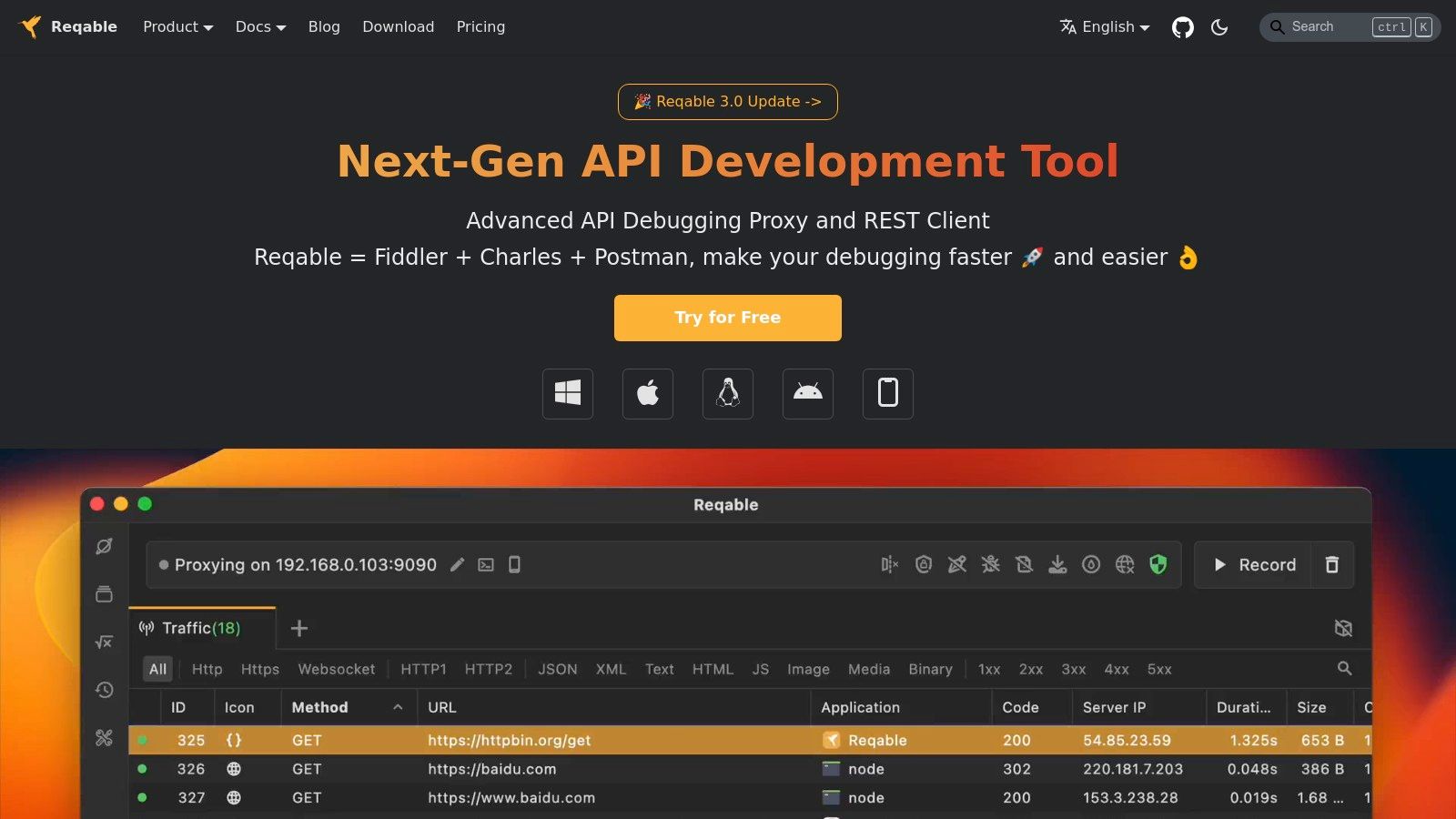Image resolution: width=1456 pixels, height=819 pixels.
Task: Click the search magnifier in filter bar
Action: click(1344, 669)
